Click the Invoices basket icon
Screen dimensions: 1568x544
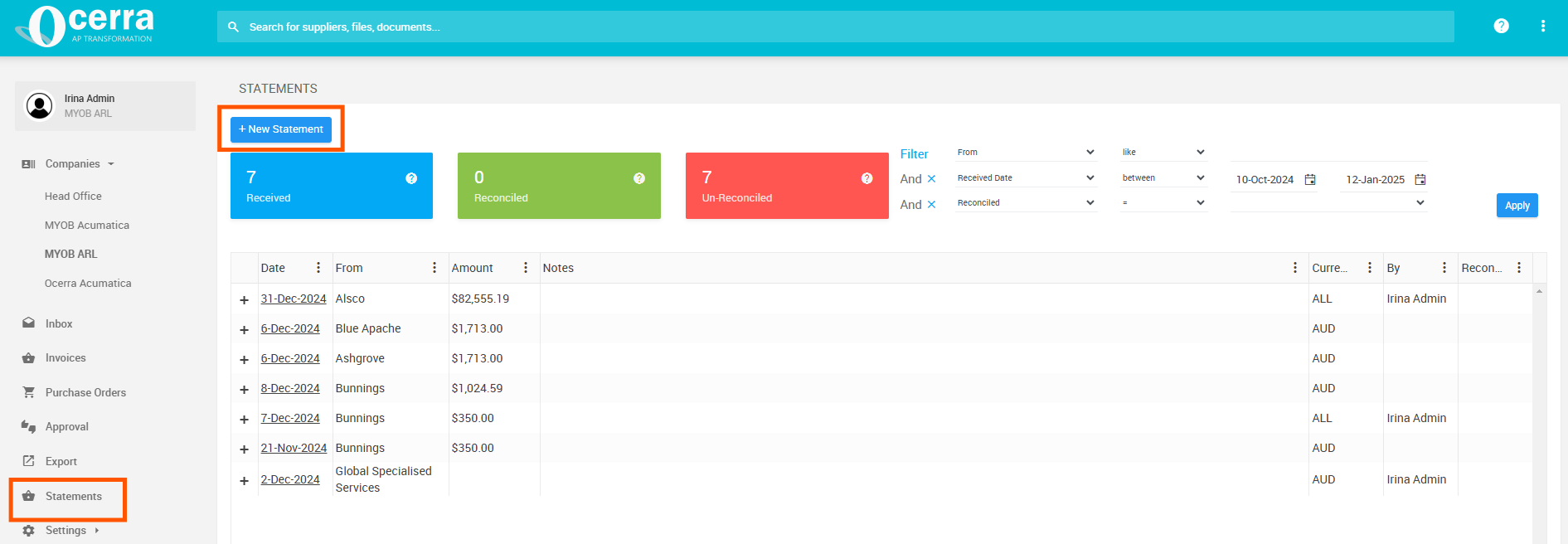pyautogui.click(x=28, y=358)
